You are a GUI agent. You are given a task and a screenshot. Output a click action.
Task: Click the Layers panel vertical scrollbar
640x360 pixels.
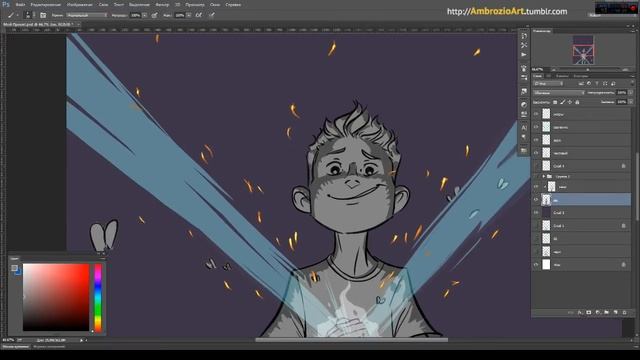637,188
